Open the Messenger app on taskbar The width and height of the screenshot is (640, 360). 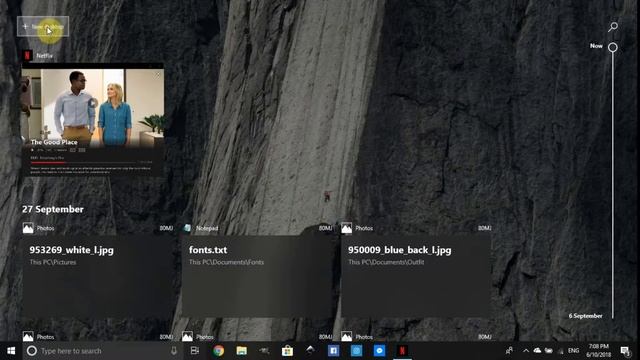tap(379, 351)
